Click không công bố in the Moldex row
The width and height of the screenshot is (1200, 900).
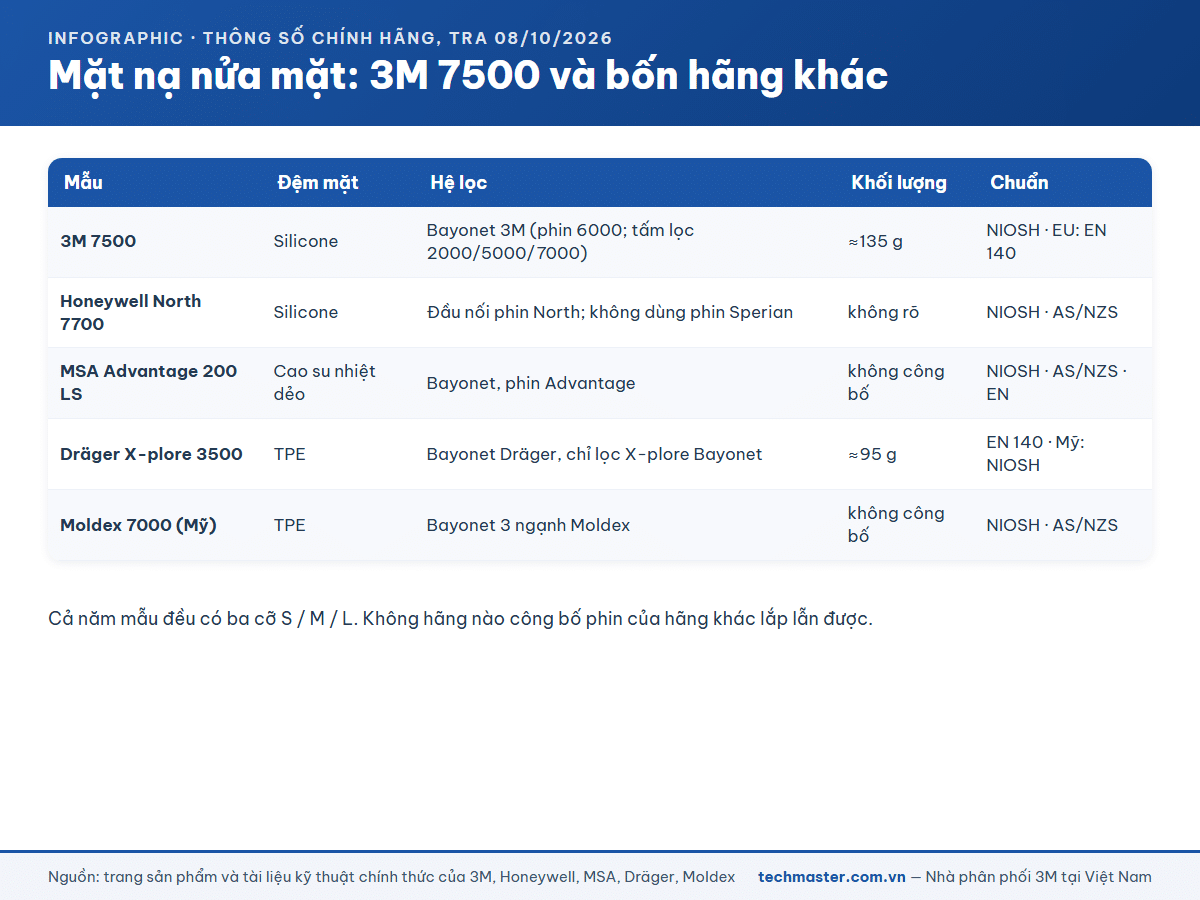click(896, 525)
